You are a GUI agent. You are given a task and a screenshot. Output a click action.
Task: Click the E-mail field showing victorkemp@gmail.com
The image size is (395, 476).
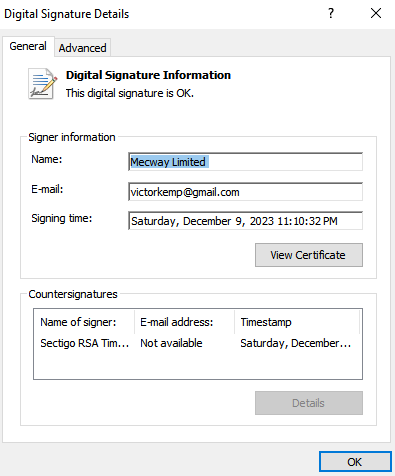pyautogui.click(x=245, y=192)
